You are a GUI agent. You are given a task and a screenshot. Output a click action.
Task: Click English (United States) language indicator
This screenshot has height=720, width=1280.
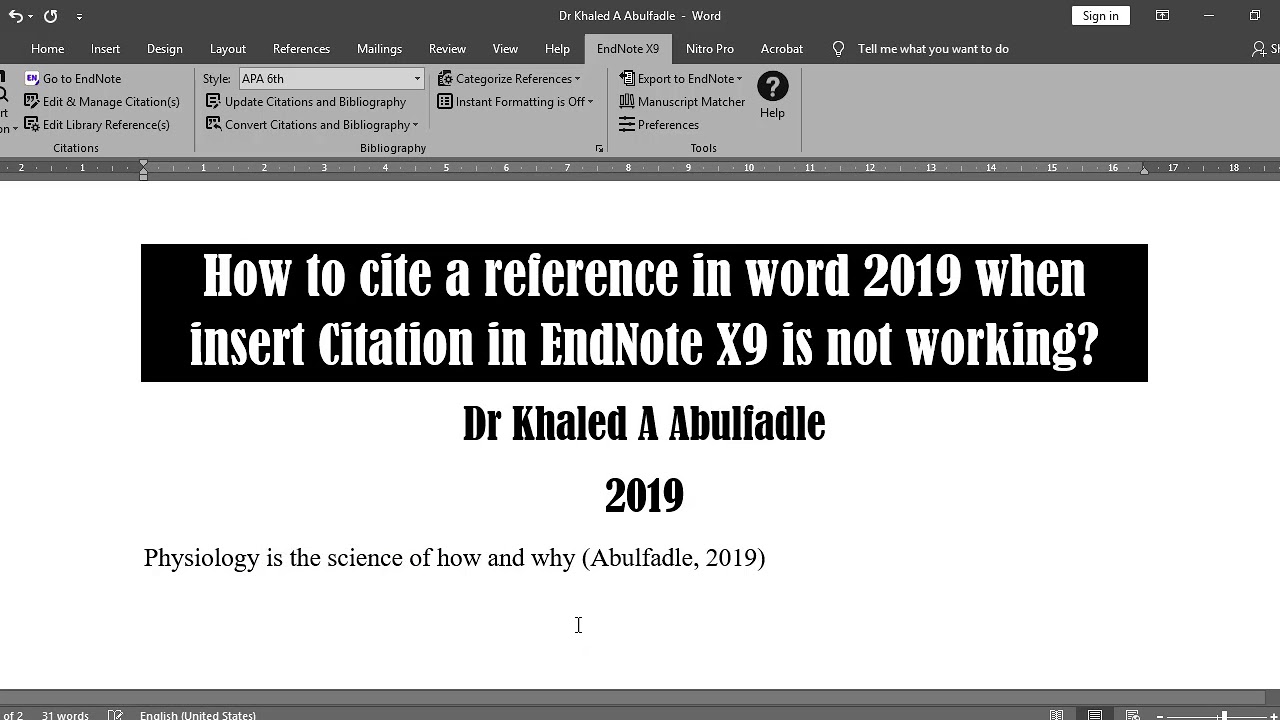(x=198, y=714)
